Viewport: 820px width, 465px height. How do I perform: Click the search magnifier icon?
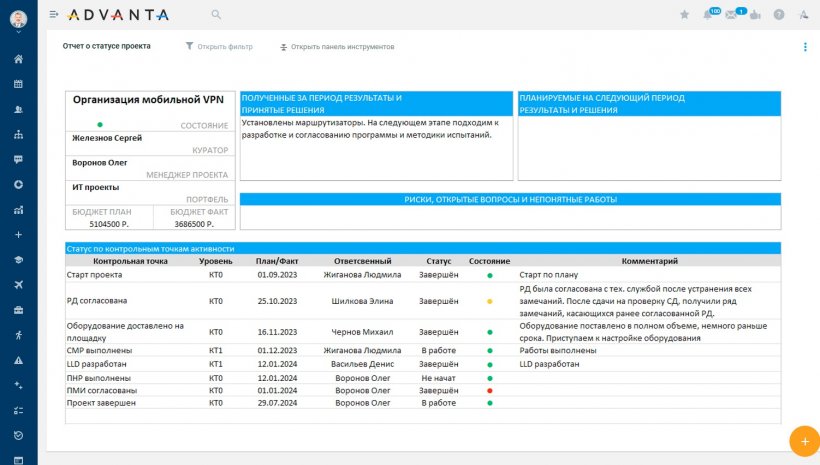[216, 15]
